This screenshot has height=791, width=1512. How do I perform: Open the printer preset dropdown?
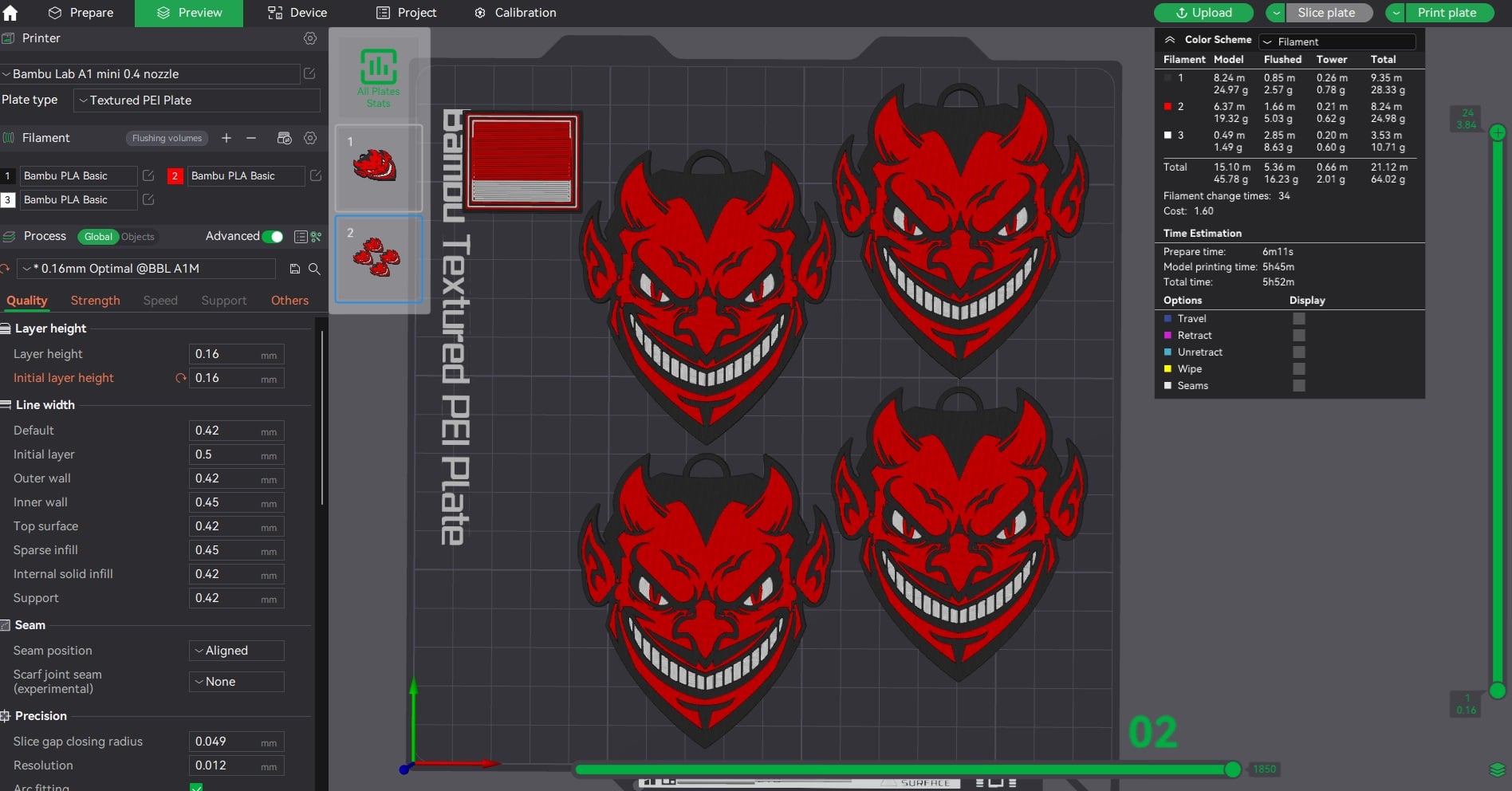point(150,73)
